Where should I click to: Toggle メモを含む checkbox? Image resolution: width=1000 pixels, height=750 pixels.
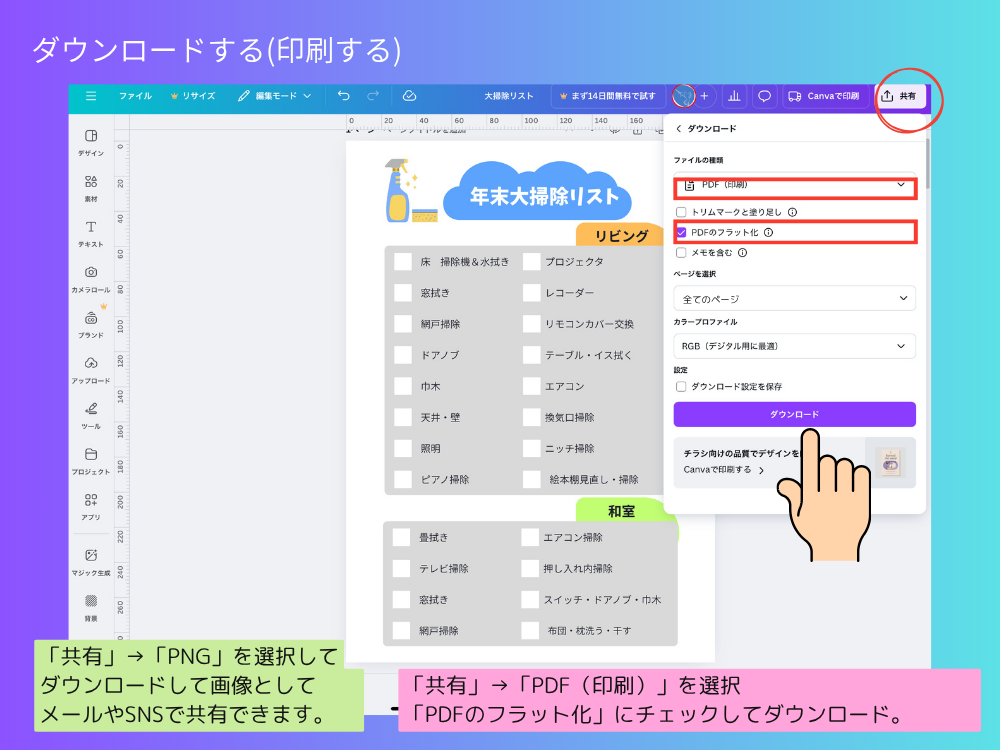click(681, 253)
